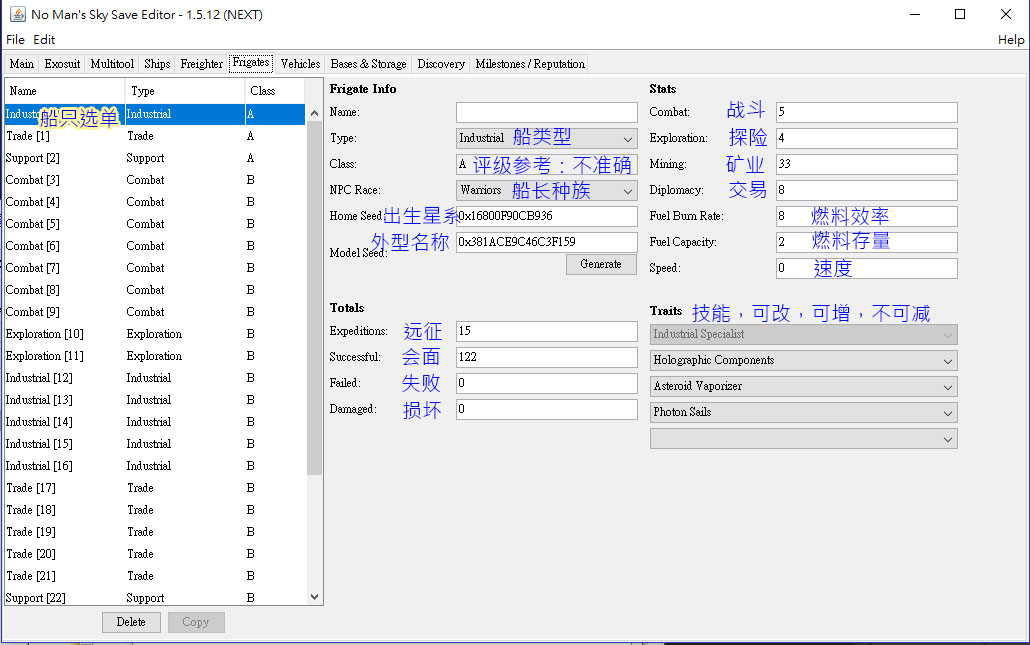Open the Help menu
Viewport: 1030px width, 645px height.
coord(1011,40)
